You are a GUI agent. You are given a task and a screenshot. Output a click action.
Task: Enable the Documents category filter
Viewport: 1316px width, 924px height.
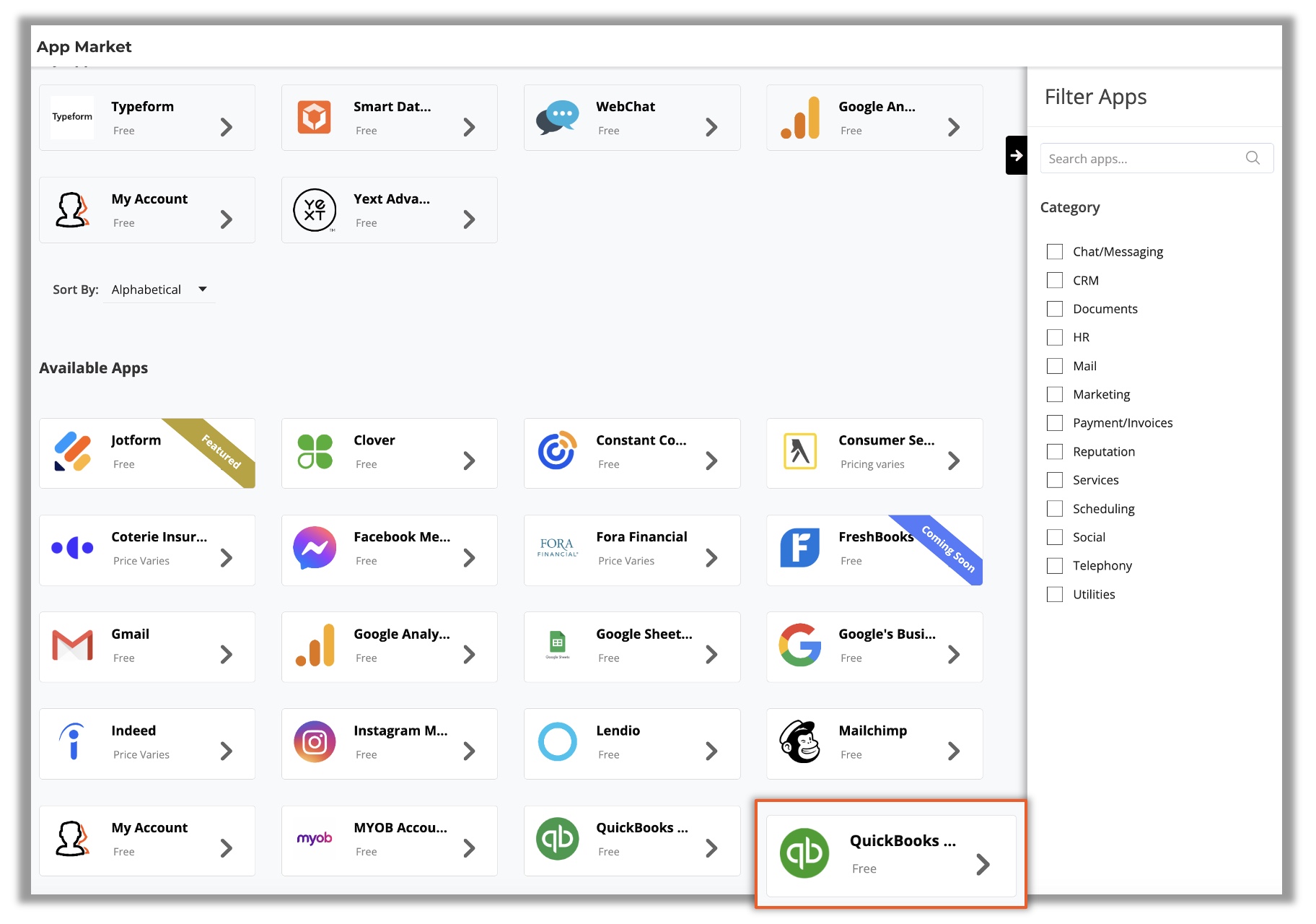tap(1055, 309)
